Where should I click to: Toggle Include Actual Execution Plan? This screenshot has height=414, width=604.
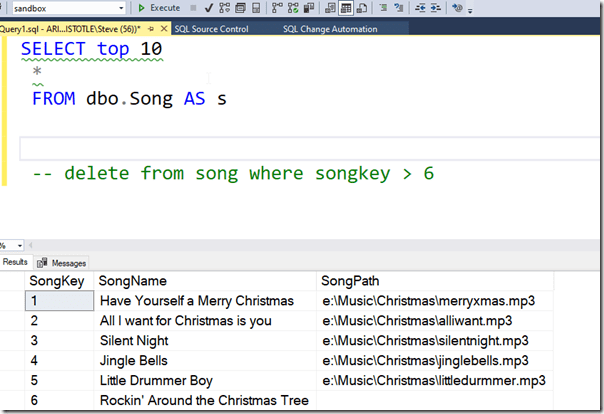click(x=277, y=8)
